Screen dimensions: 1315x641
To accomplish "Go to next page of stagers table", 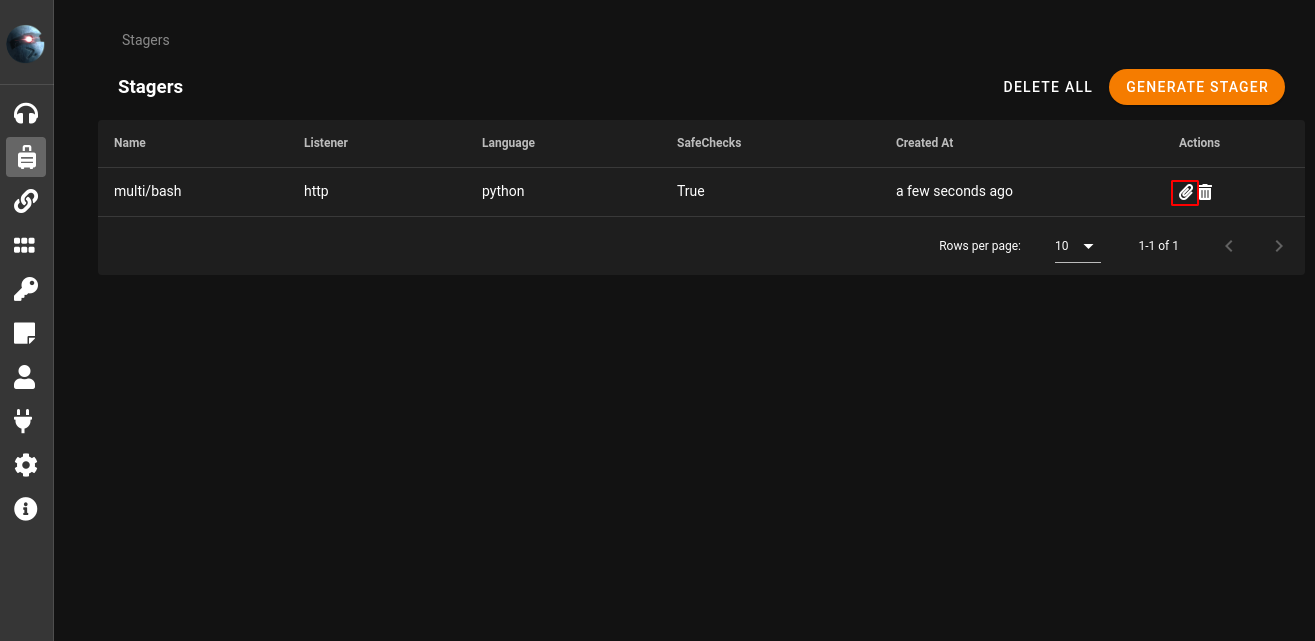I will [1278, 246].
